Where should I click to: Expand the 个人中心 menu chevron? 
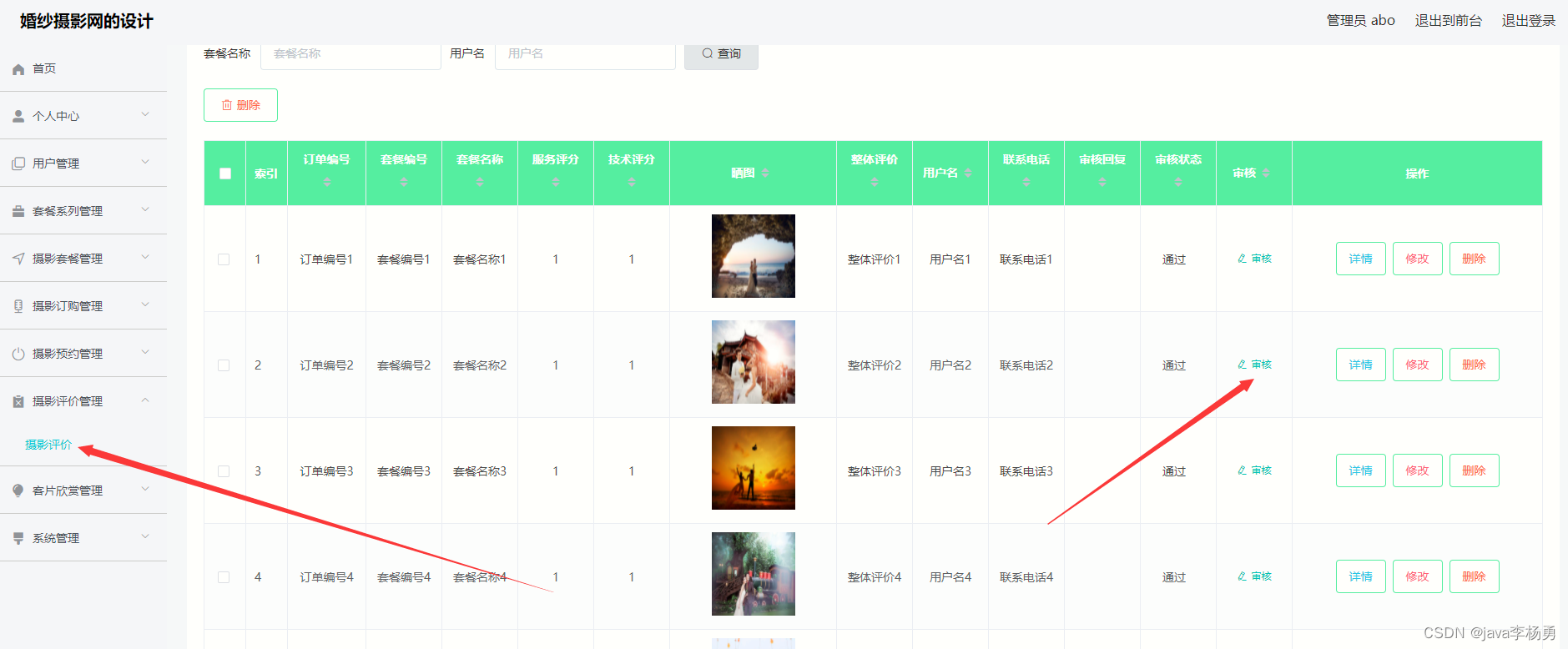click(145, 114)
